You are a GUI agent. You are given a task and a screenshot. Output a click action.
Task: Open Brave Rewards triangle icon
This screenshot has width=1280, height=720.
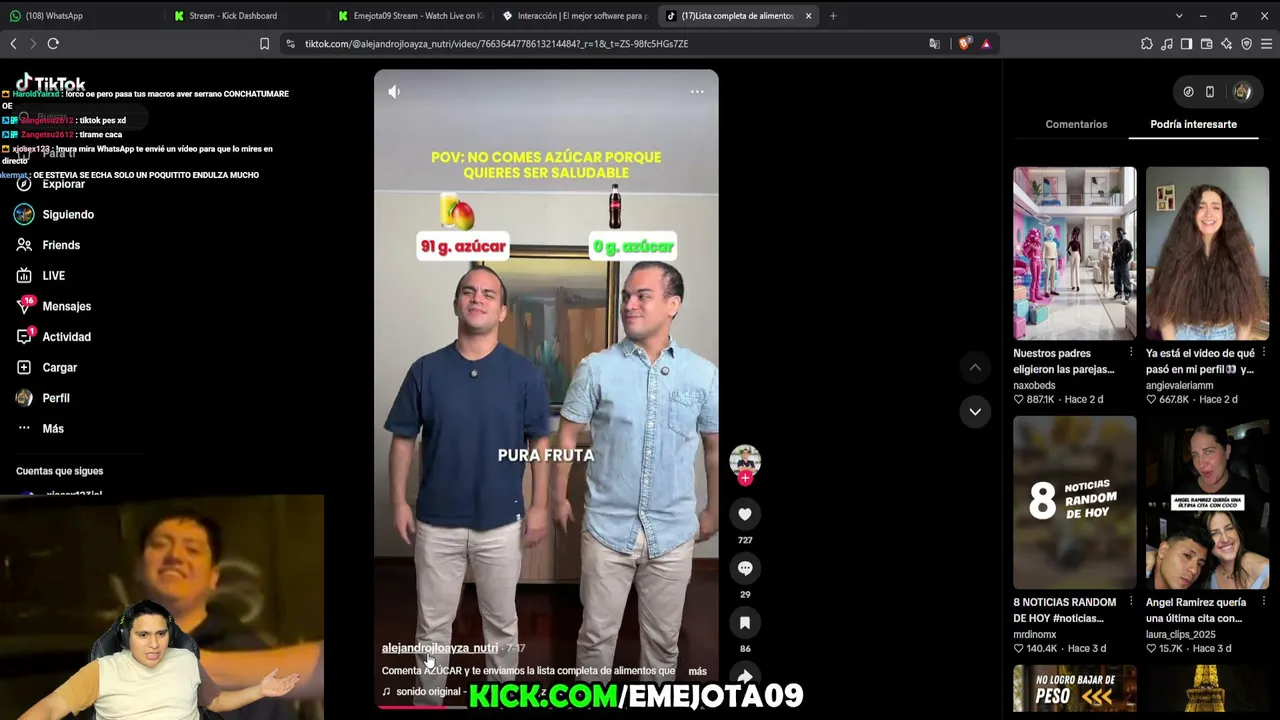point(986,44)
